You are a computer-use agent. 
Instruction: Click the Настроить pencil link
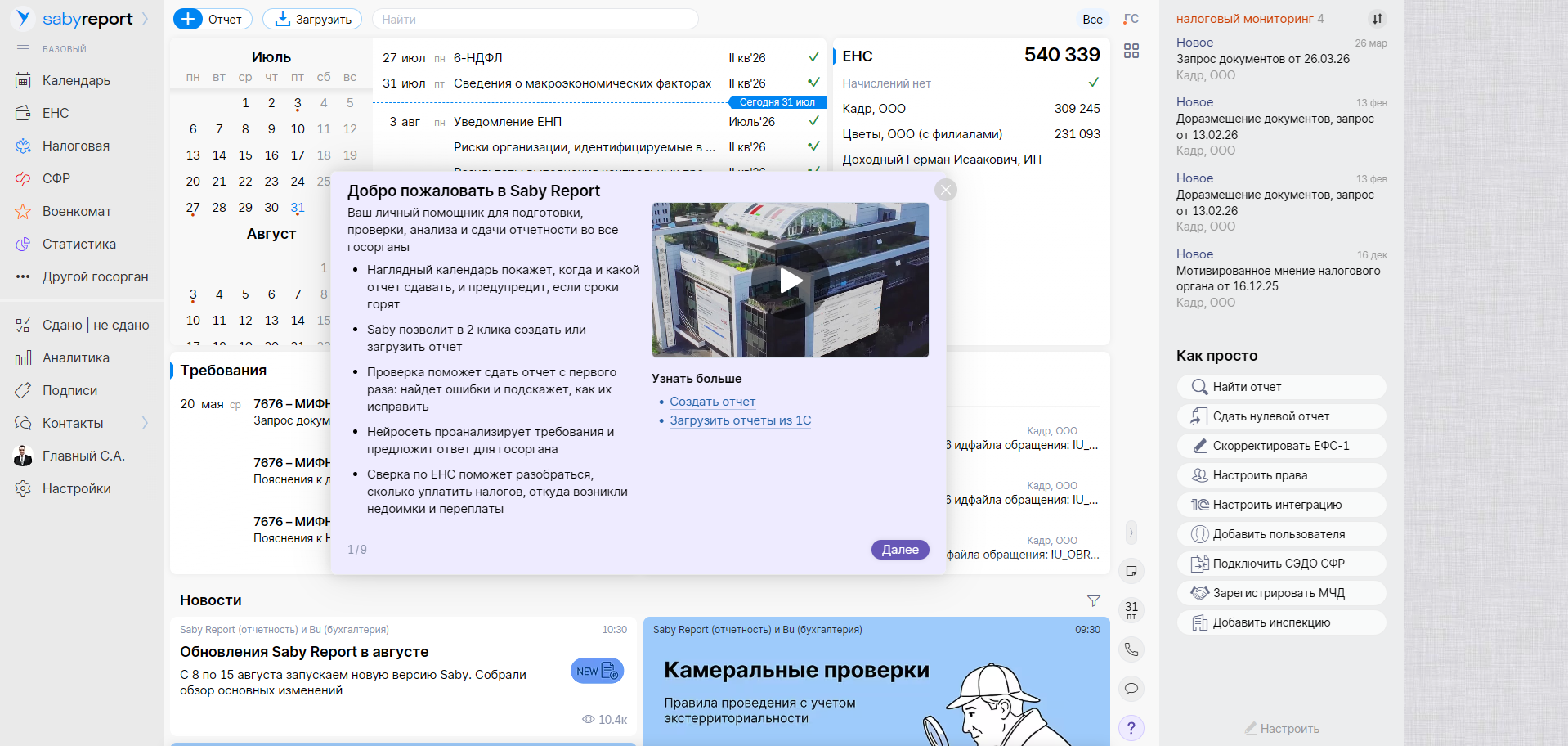(x=1282, y=729)
